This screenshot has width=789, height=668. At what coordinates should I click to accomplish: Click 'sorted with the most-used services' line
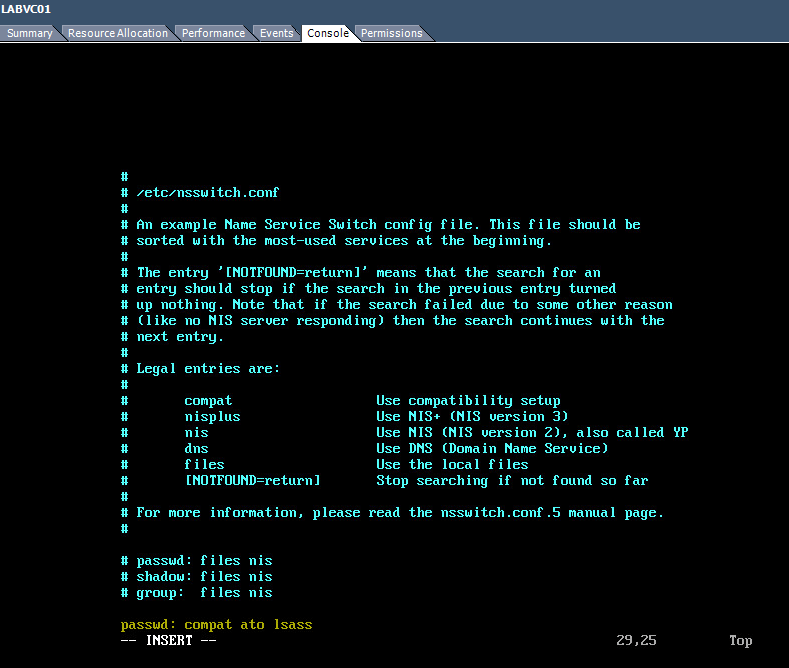click(336, 241)
